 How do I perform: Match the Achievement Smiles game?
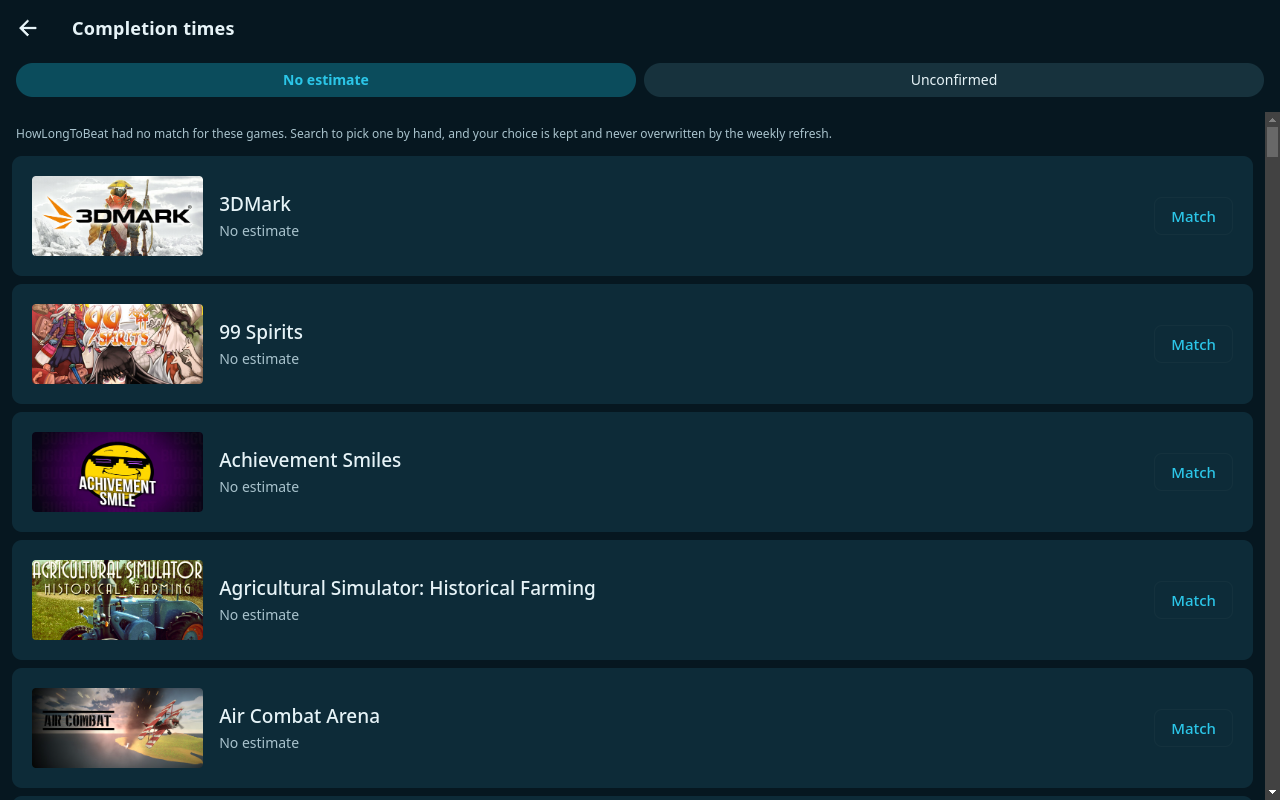click(1193, 472)
